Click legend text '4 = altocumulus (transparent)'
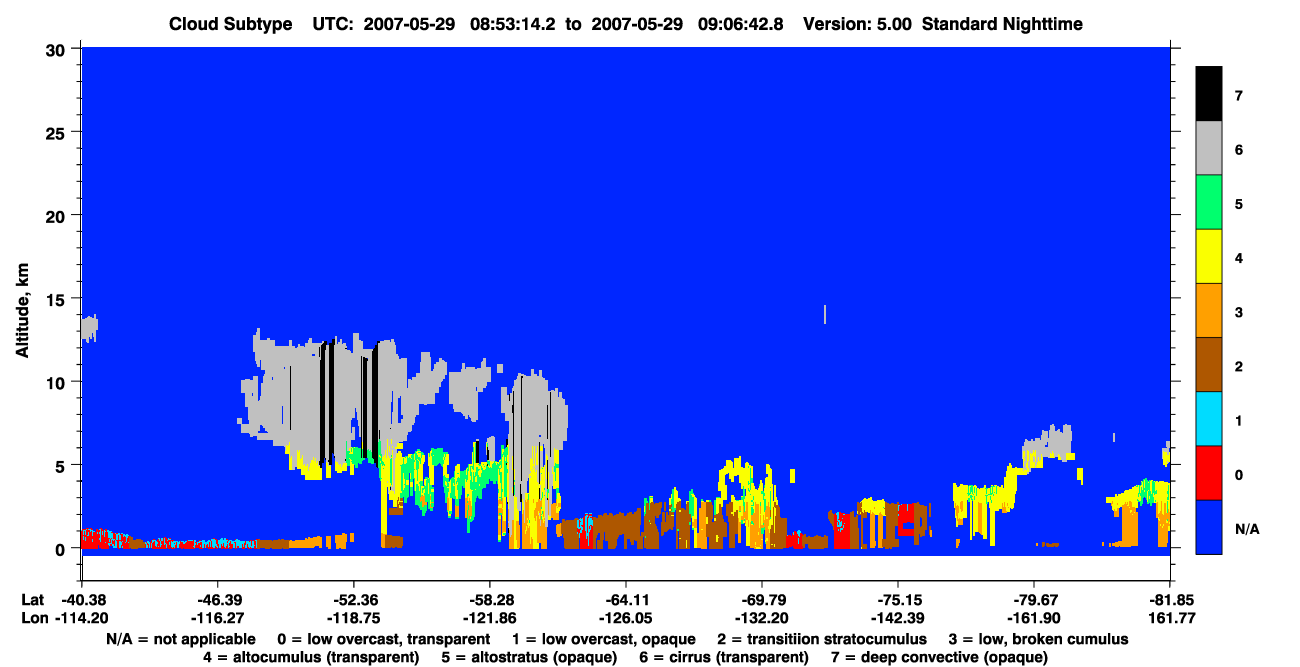This screenshot has height=667, width=1300. click(x=311, y=657)
